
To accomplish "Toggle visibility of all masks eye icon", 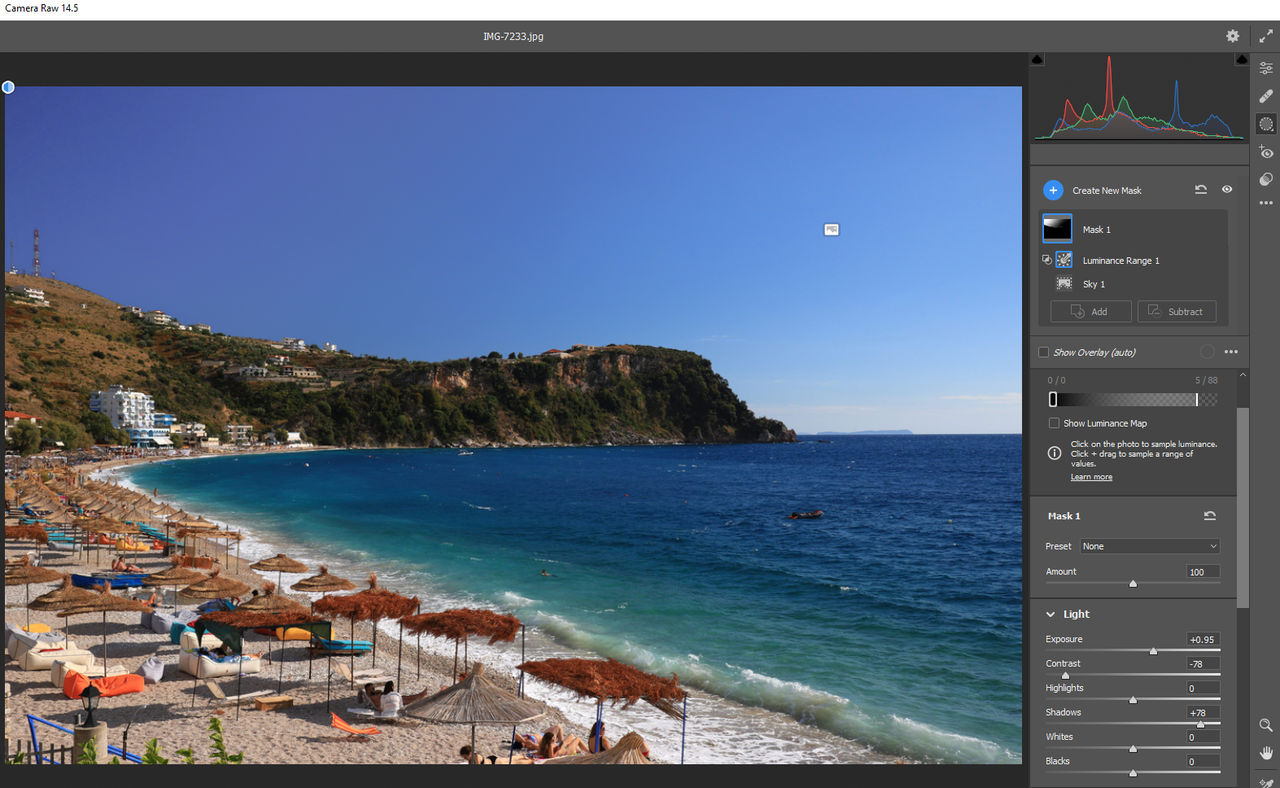I will click(1227, 189).
